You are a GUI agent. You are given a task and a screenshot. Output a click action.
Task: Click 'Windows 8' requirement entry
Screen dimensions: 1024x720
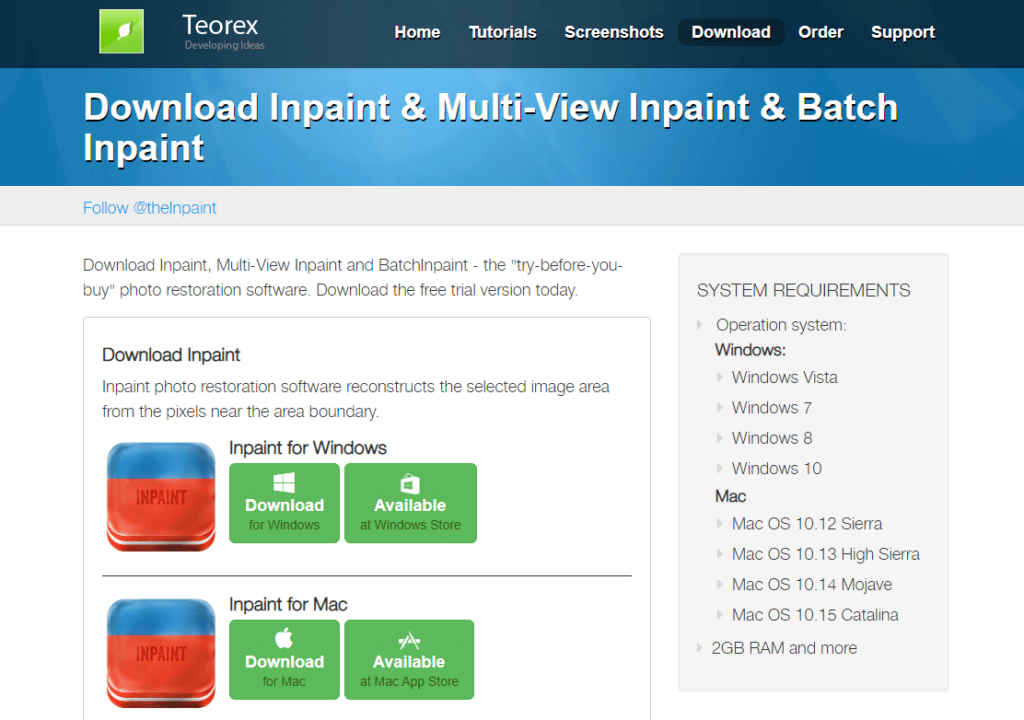click(772, 438)
